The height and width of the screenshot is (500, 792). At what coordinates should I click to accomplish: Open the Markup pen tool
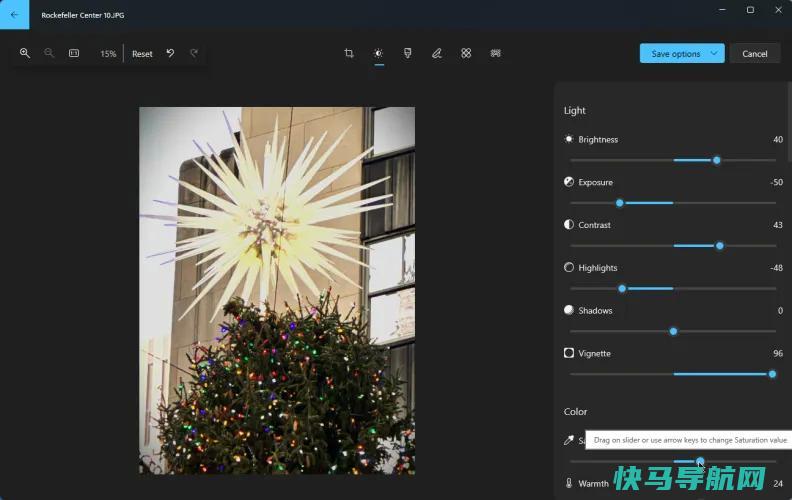click(x=437, y=53)
